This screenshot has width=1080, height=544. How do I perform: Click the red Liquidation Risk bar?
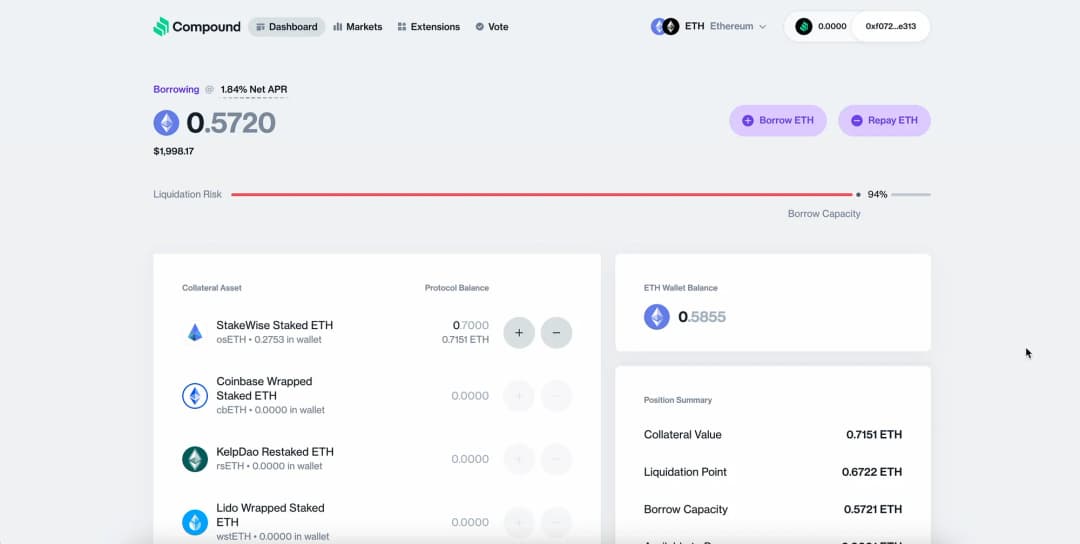540,194
